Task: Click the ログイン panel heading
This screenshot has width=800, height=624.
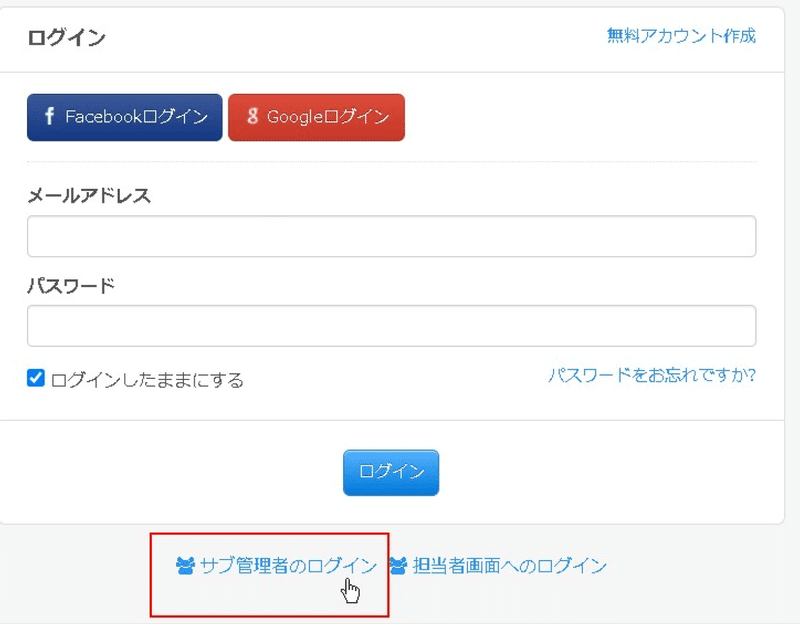Action: pos(66,37)
